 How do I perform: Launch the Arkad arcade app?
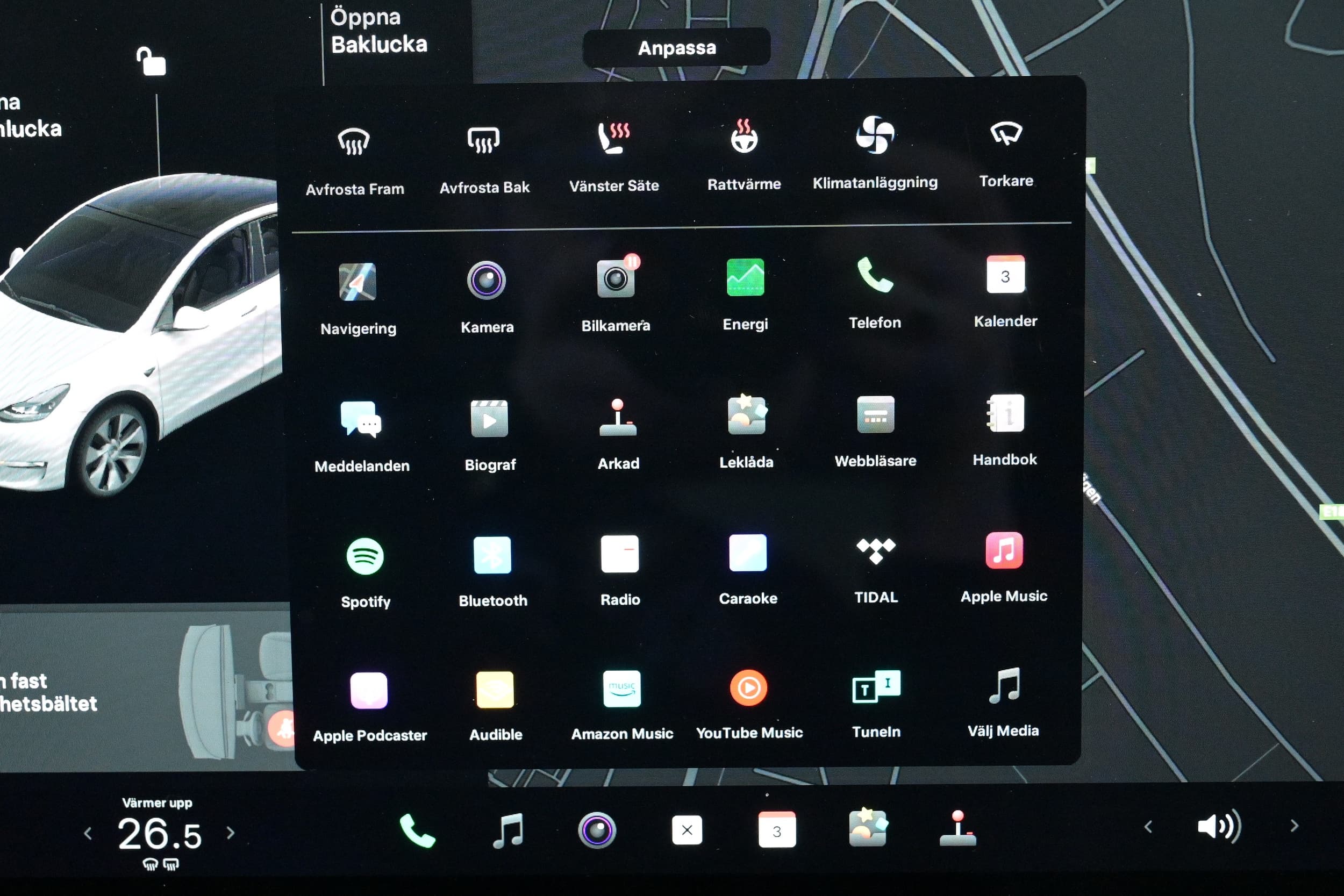click(618, 418)
